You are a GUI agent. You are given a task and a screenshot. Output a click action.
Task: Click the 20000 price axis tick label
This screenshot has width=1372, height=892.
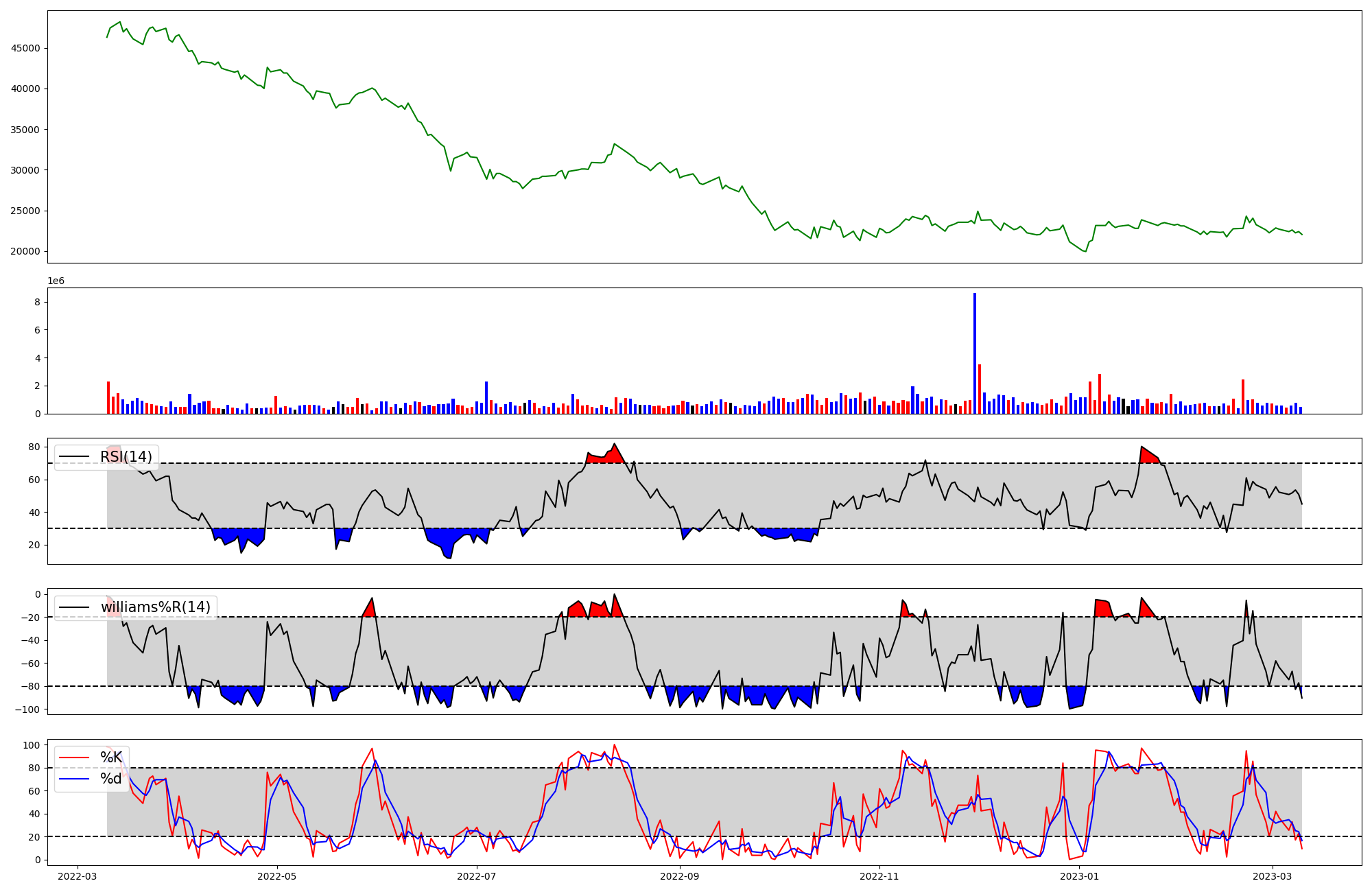(x=25, y=252)
